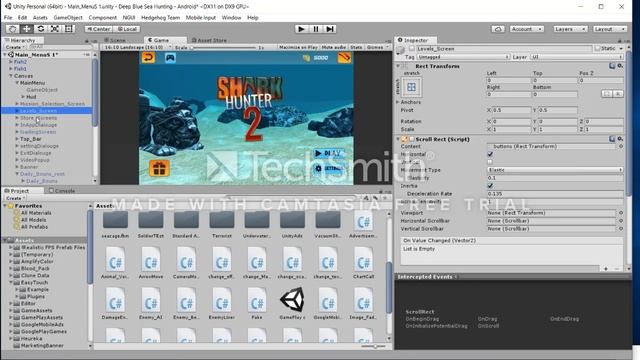Select the Rotate tool in toolbar
Screen dimensions: 640x360
pos(41,29)
